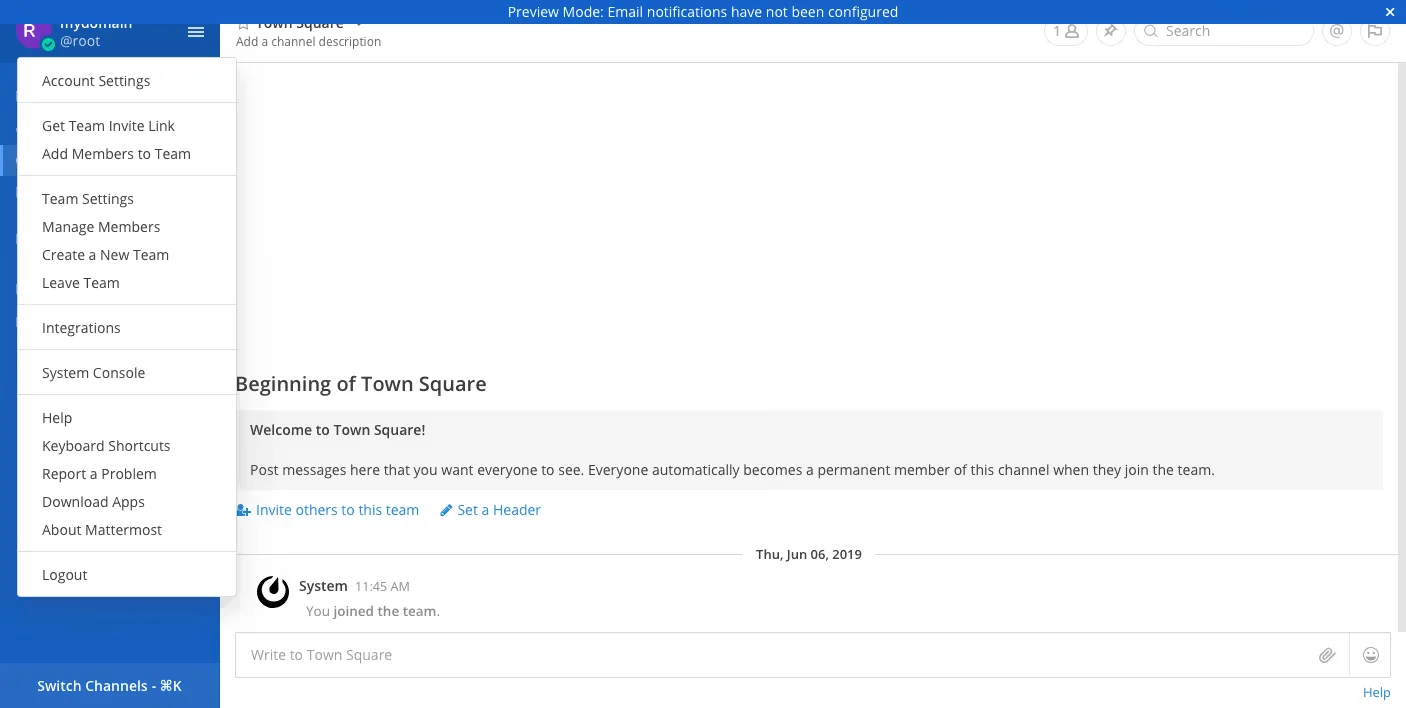Viewport: 1406px width, 708px height.
Task: Click Invite others to this team link
Action: pos(336,510)
